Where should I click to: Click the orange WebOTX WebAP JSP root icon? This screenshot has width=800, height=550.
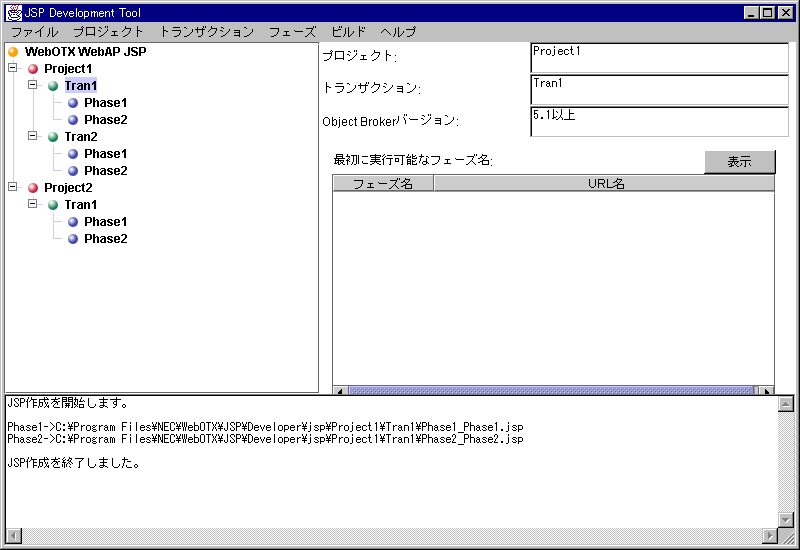(x=13, y=52)
